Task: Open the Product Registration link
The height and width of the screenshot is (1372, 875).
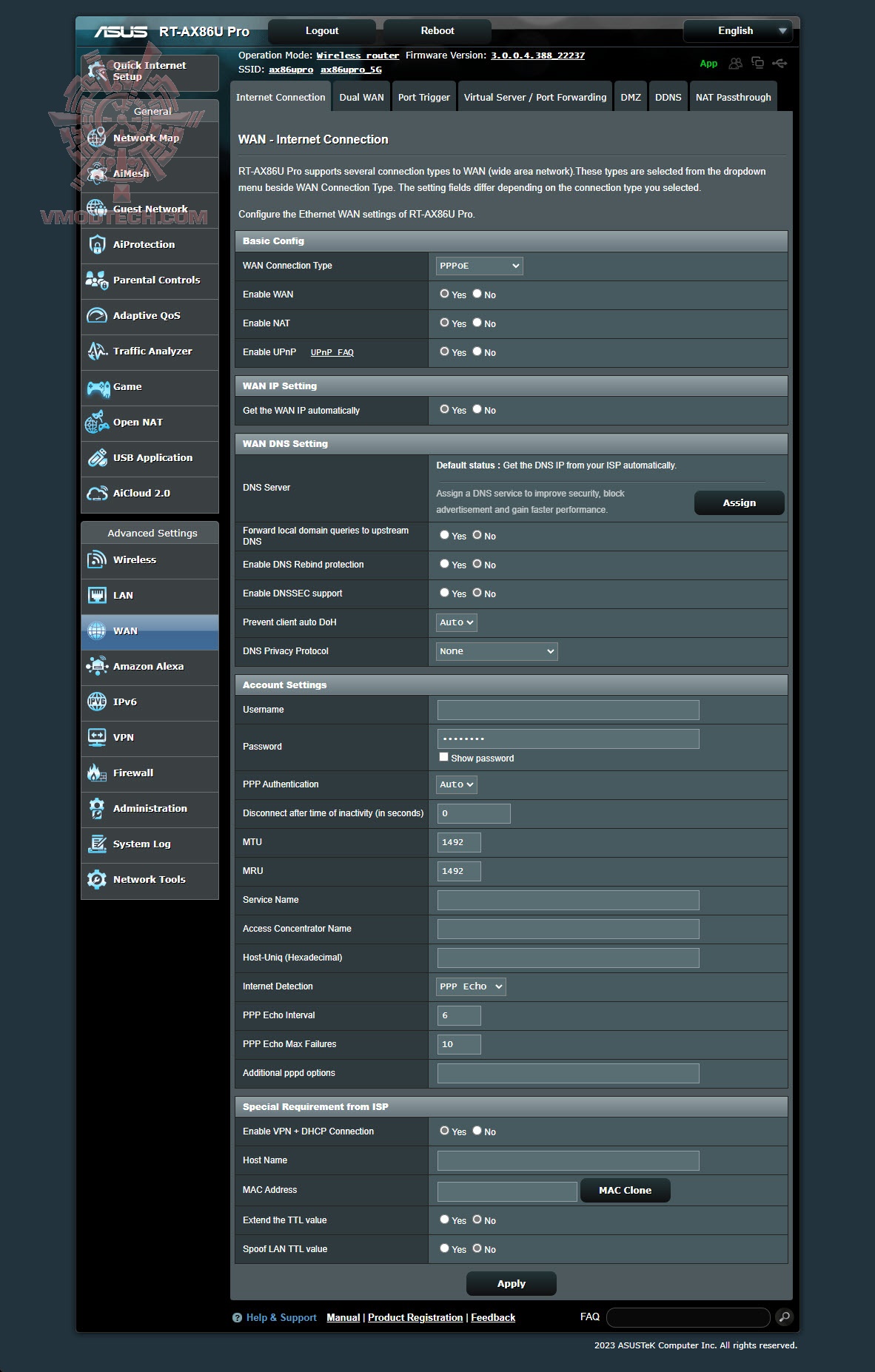Action: pyautogui.click(x=415, y=1317)
